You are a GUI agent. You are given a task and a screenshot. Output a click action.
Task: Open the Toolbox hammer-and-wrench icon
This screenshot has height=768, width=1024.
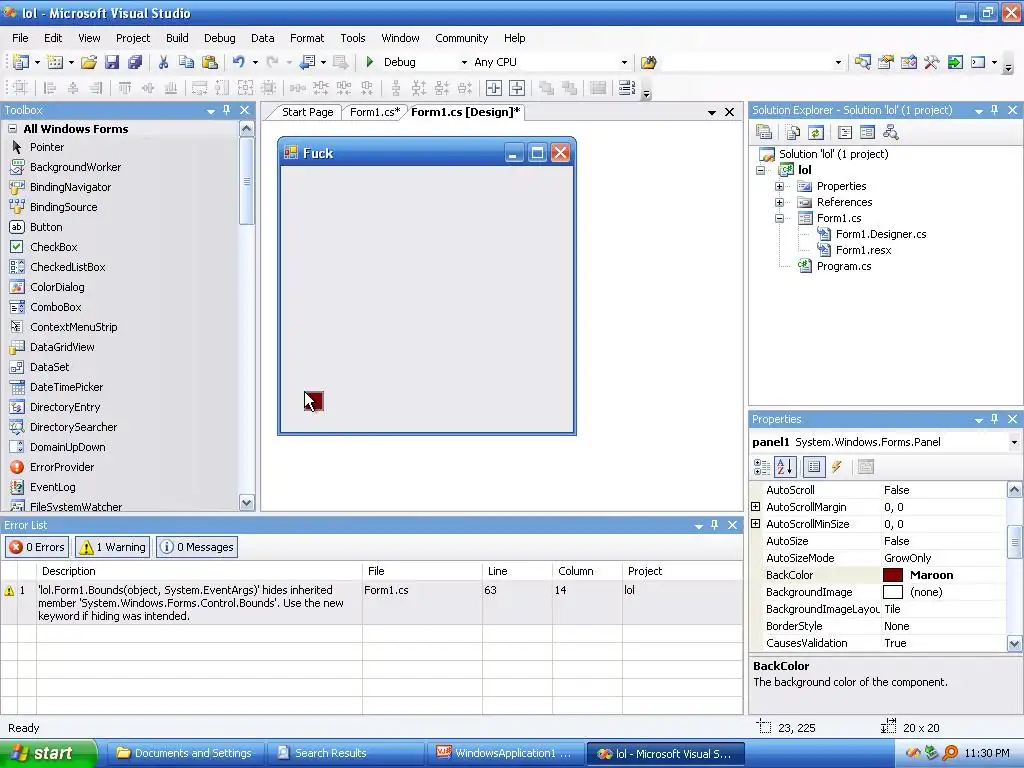pos(931,62)
